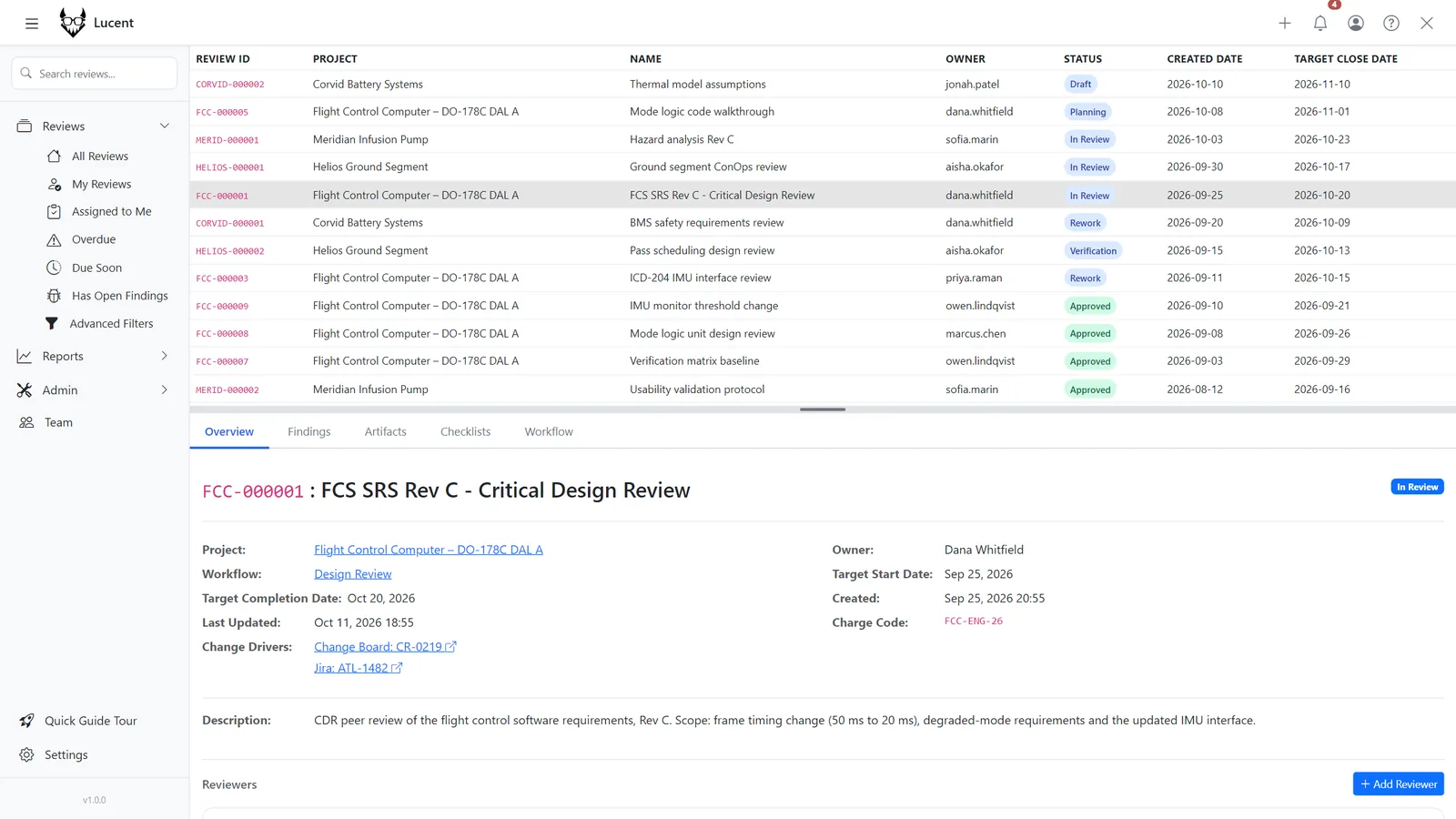Viewport: 1456px width, 819px height.
Task: Open Change Board: CR-0219 external link
Action: point(385,647)
